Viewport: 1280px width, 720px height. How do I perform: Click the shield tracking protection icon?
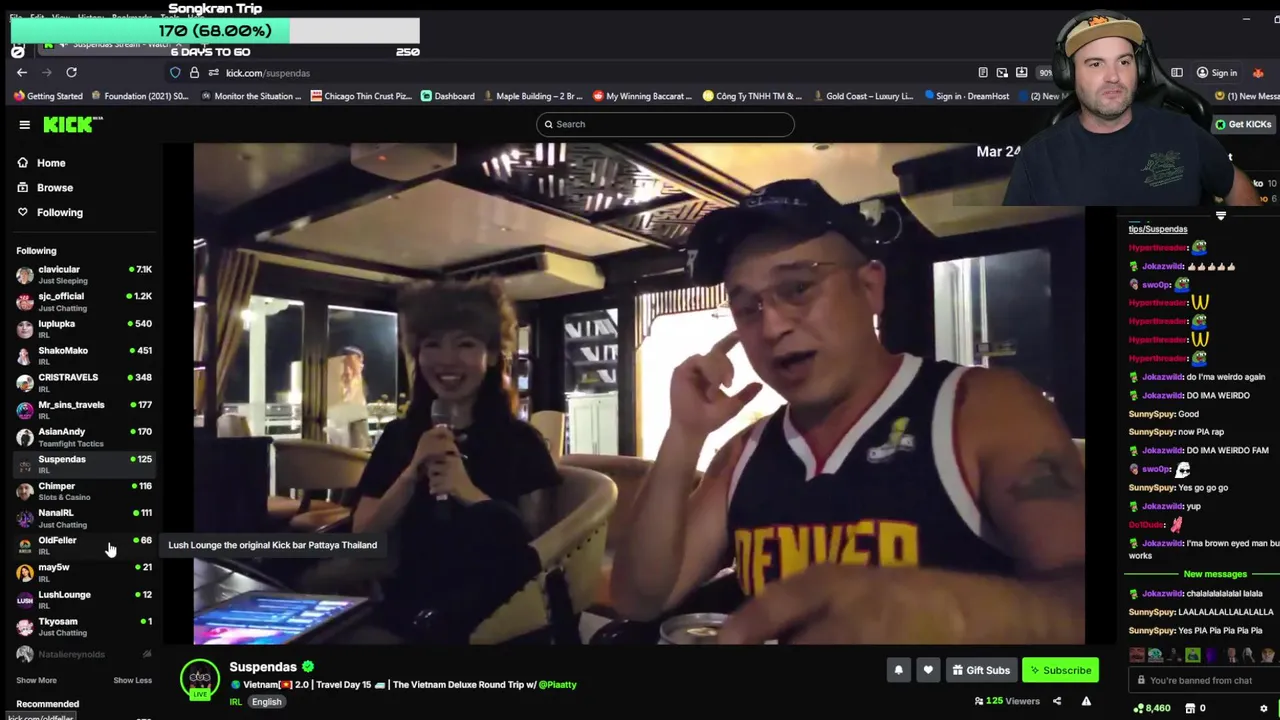point(176,73)
